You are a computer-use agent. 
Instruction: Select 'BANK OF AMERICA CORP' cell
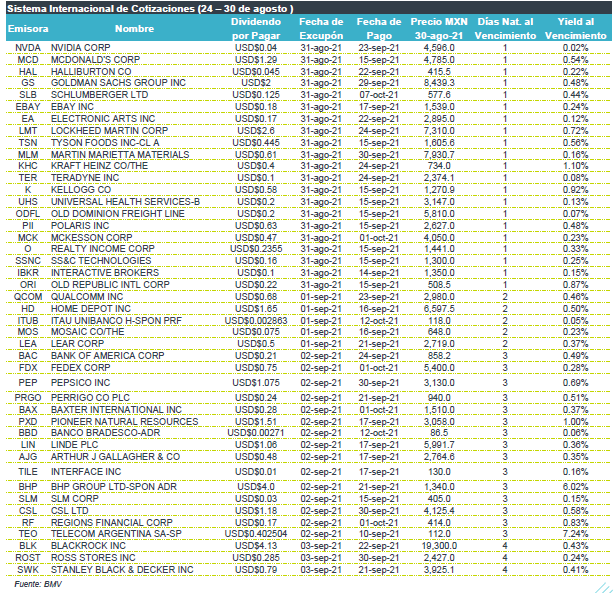click(108, 356)
